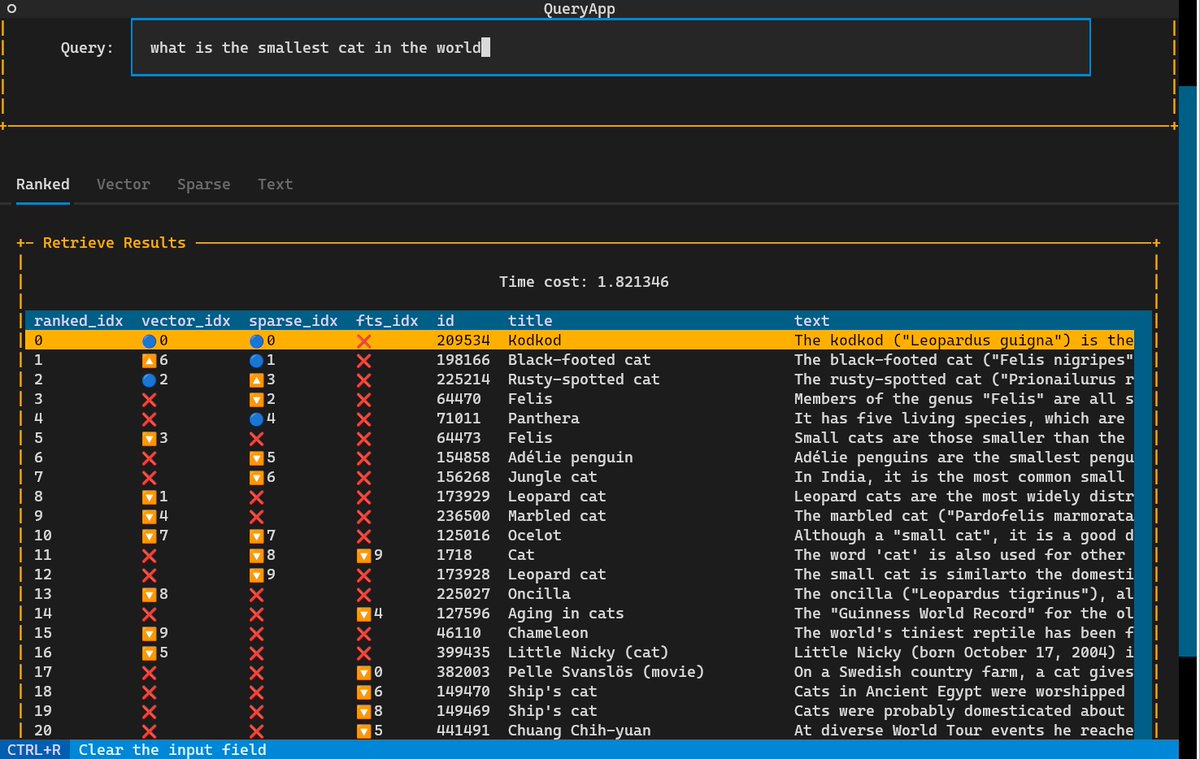Click the down-arrow vector_idx 3 in the Felis 64473 row
The image size is (1200, 759).
click(154, 438)
